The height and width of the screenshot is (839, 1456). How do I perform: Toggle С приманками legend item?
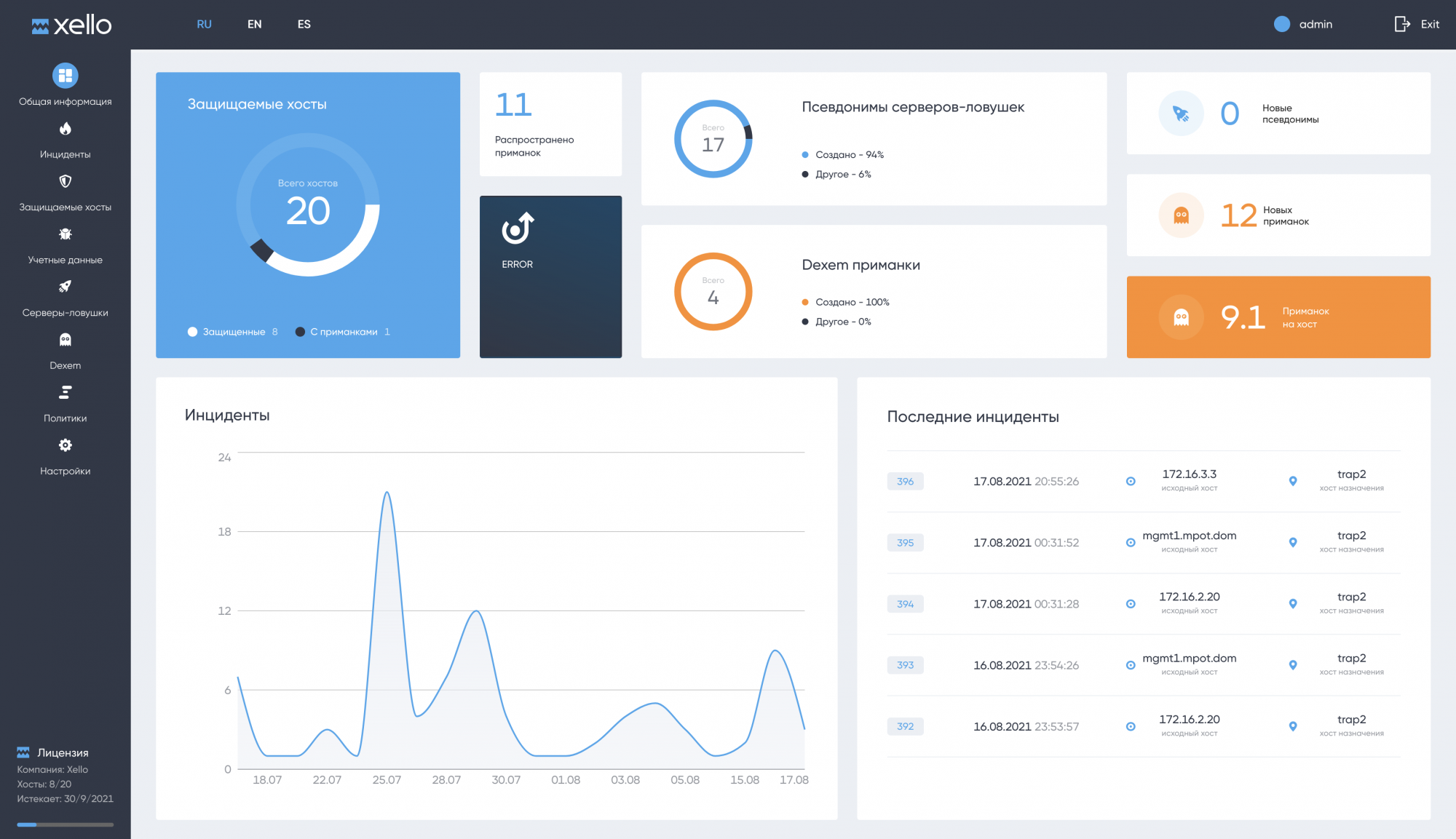(342, 332)
